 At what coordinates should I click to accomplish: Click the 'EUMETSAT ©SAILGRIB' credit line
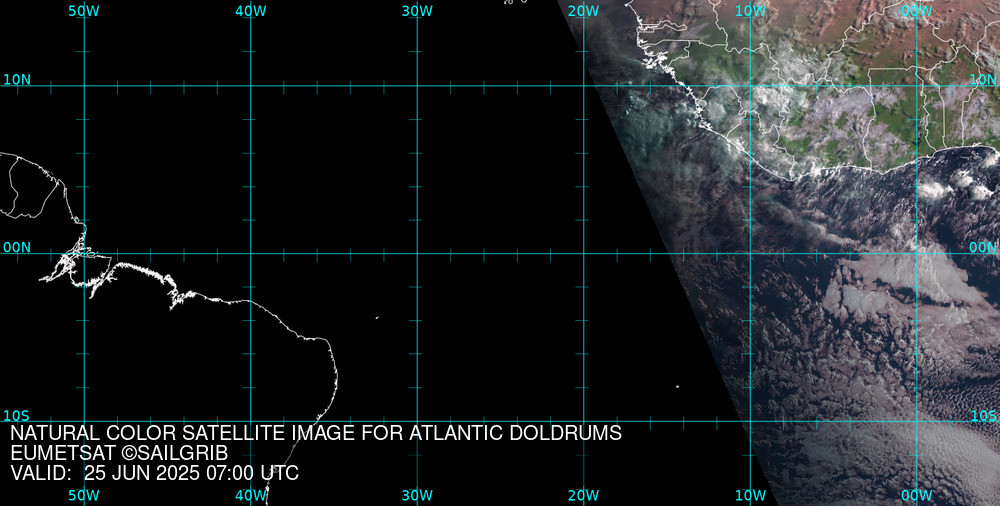[x=119, y=453]
